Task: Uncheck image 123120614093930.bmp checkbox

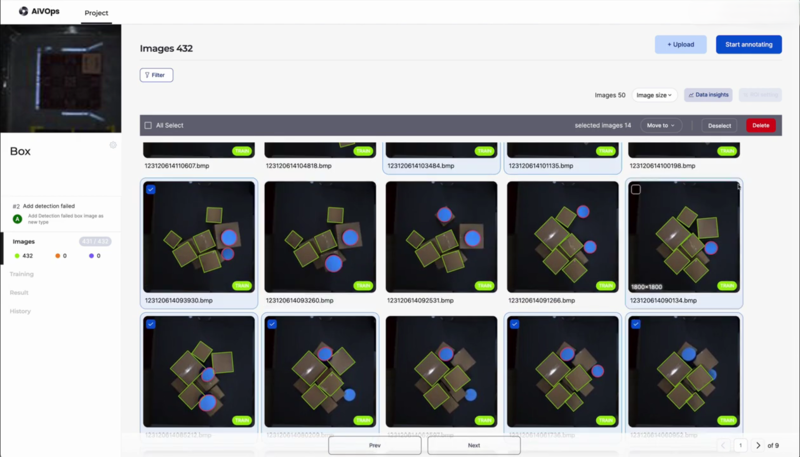Action: [x=150, y=189]
